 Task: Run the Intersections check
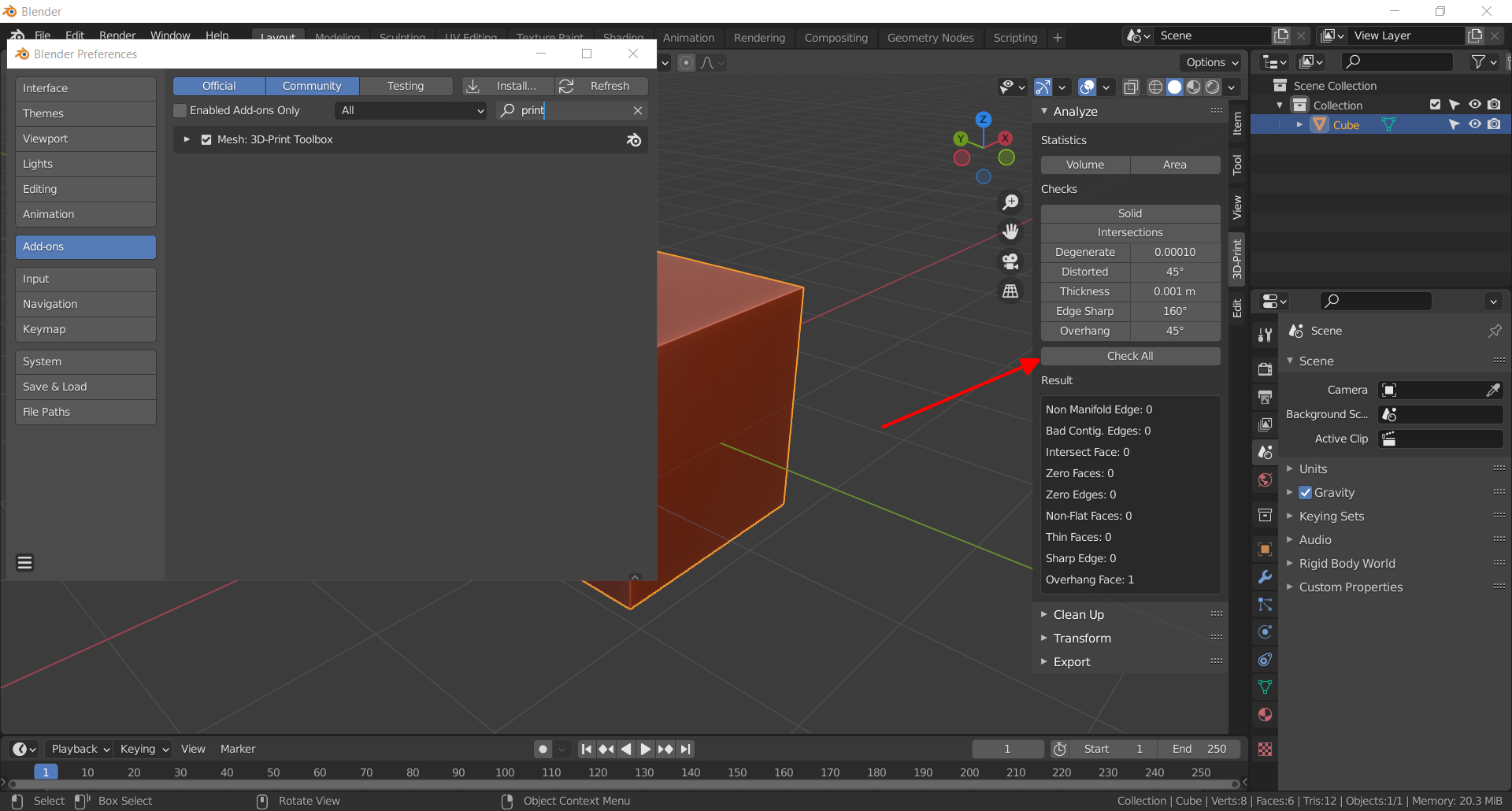pyautogui.click(x=1130, y=232)
